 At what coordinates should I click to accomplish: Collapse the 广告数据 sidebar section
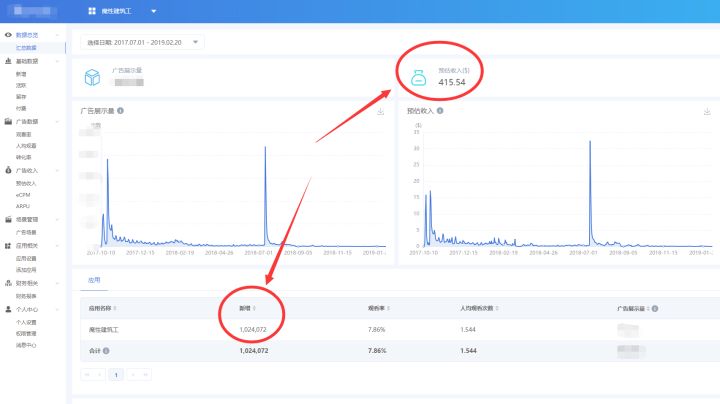tap(57, 122)
